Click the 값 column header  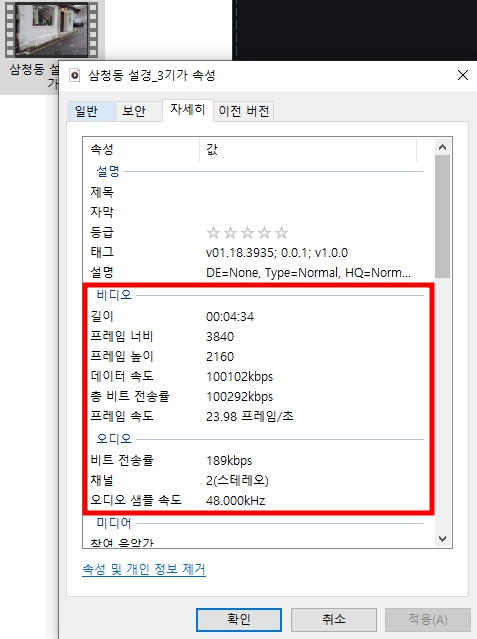pos(308,150)
